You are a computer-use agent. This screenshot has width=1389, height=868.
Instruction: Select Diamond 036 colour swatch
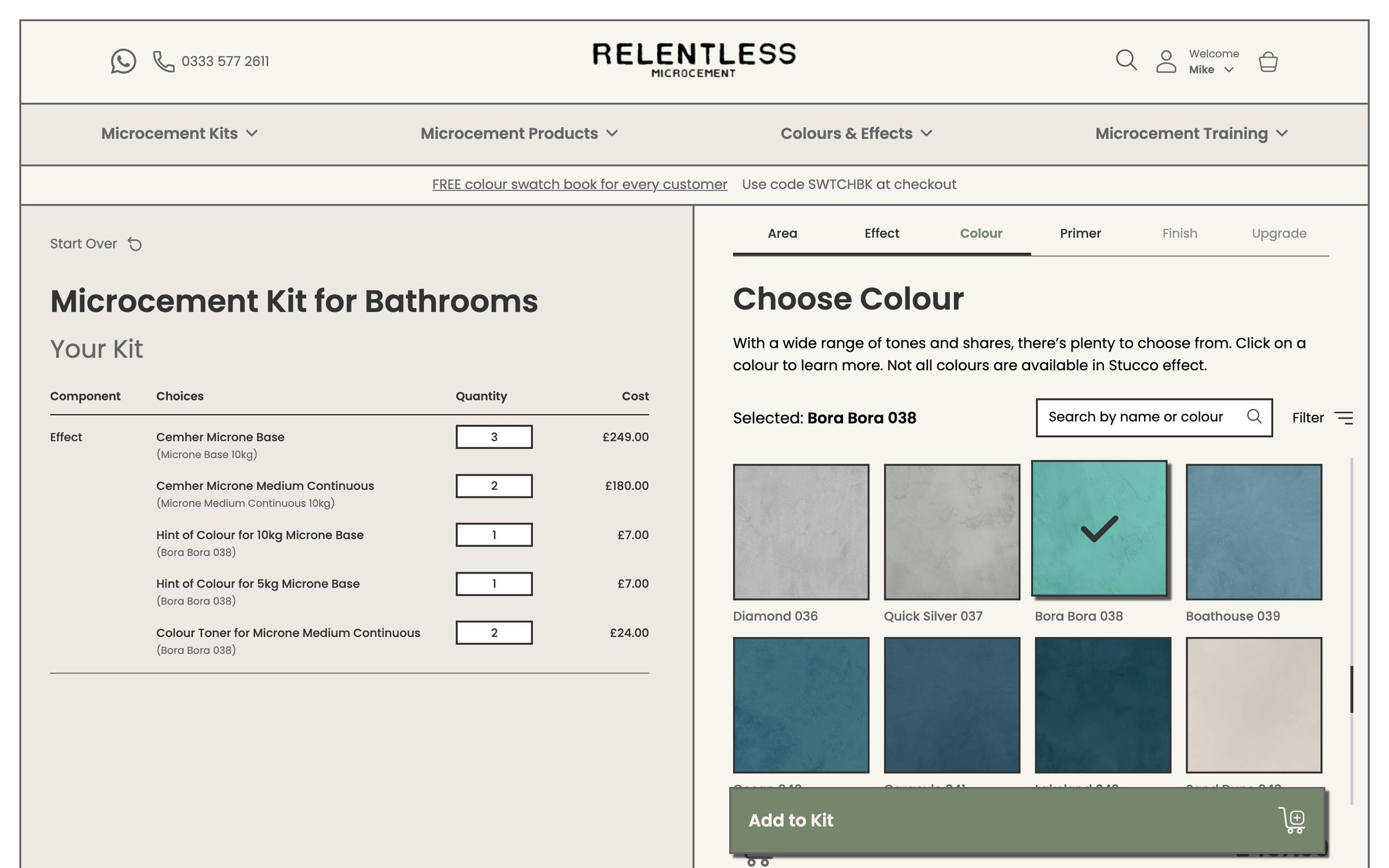click(x=801, y=532)
